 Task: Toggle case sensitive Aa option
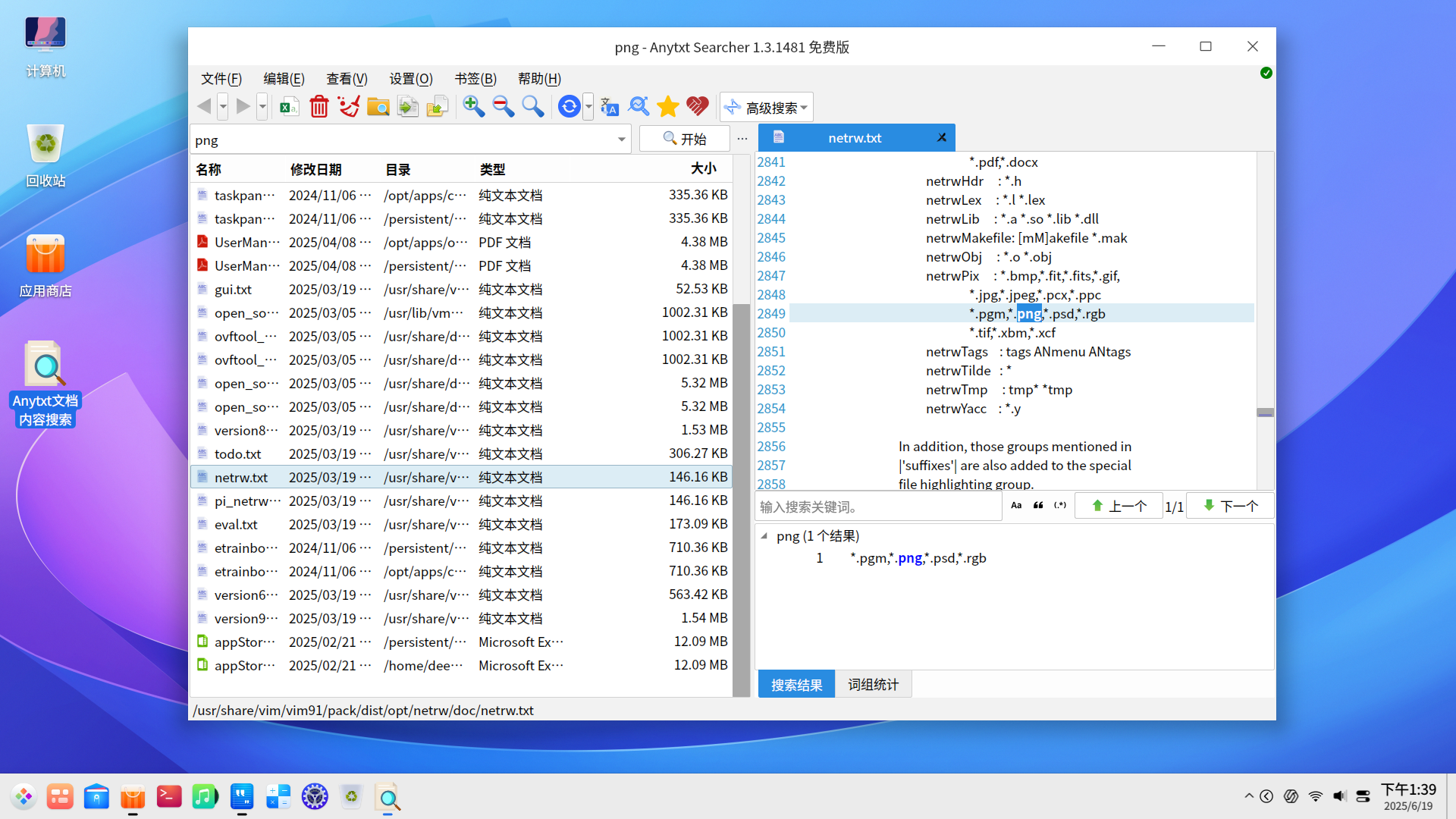(x=1016, y=506)
